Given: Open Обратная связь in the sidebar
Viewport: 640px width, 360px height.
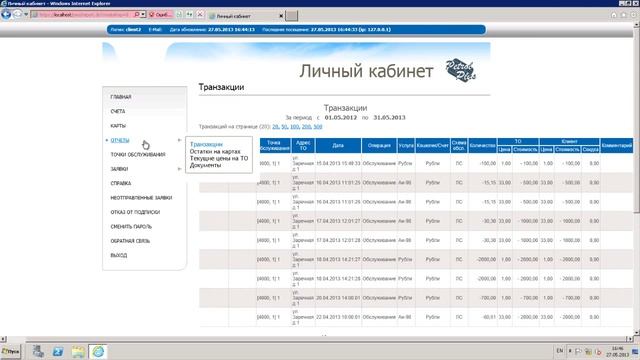Looking at the screenshot, I should point(130,241).
